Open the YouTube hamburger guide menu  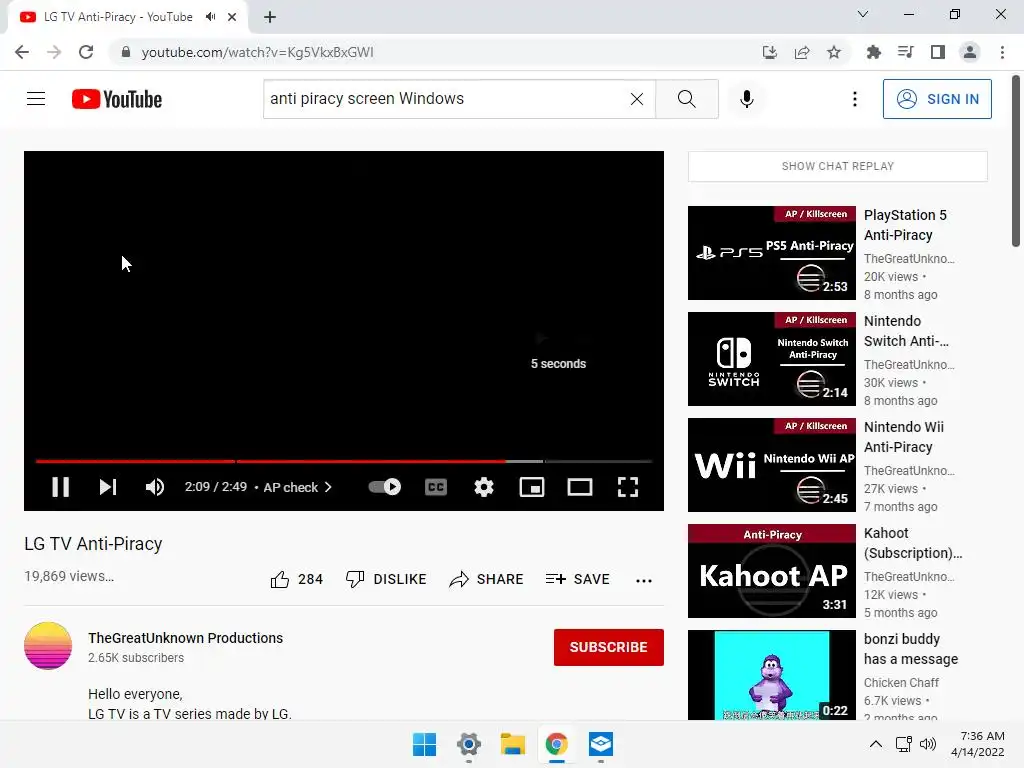[x=36, y=99]
